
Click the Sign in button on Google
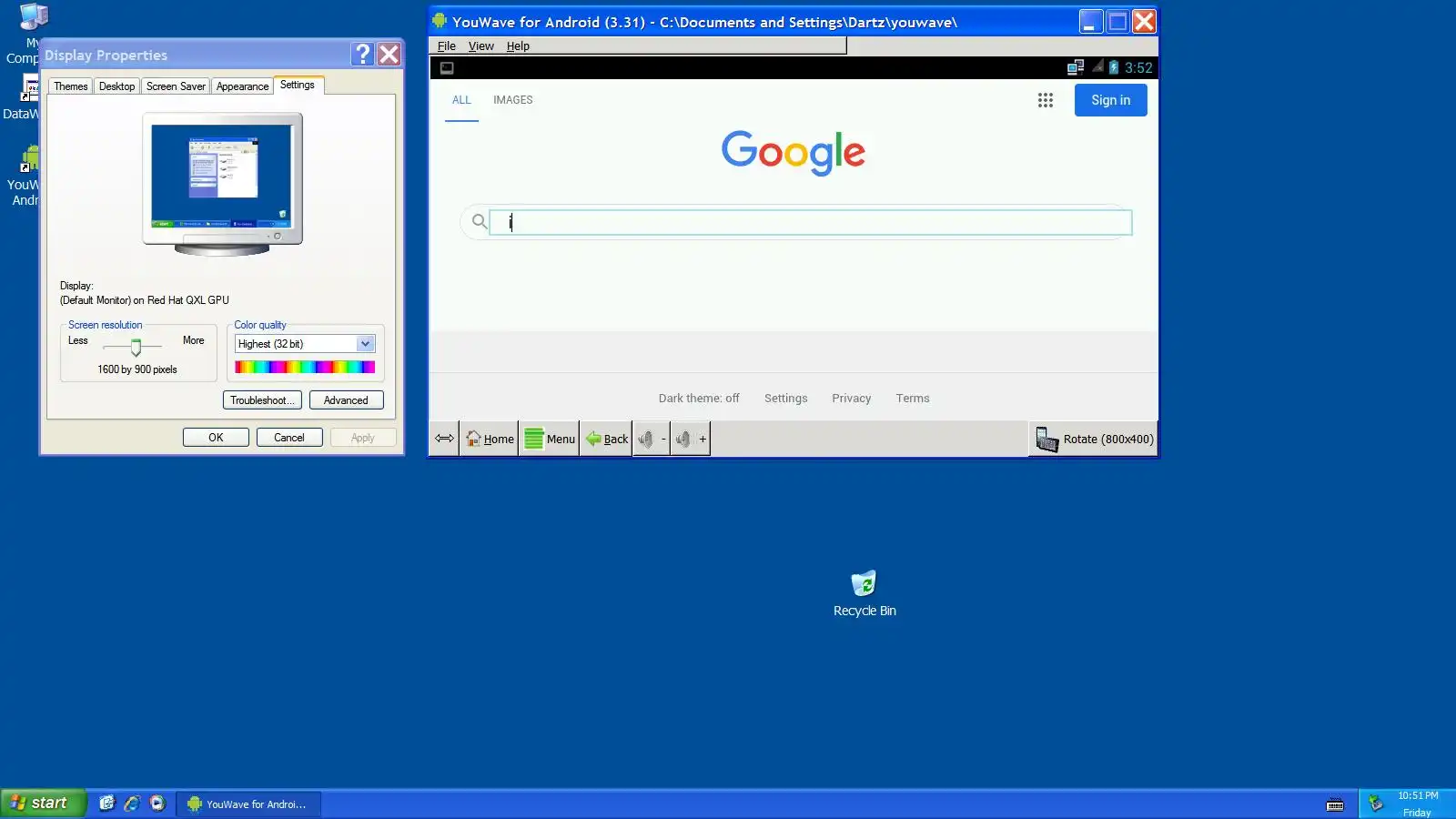(x=1111, y=100)
